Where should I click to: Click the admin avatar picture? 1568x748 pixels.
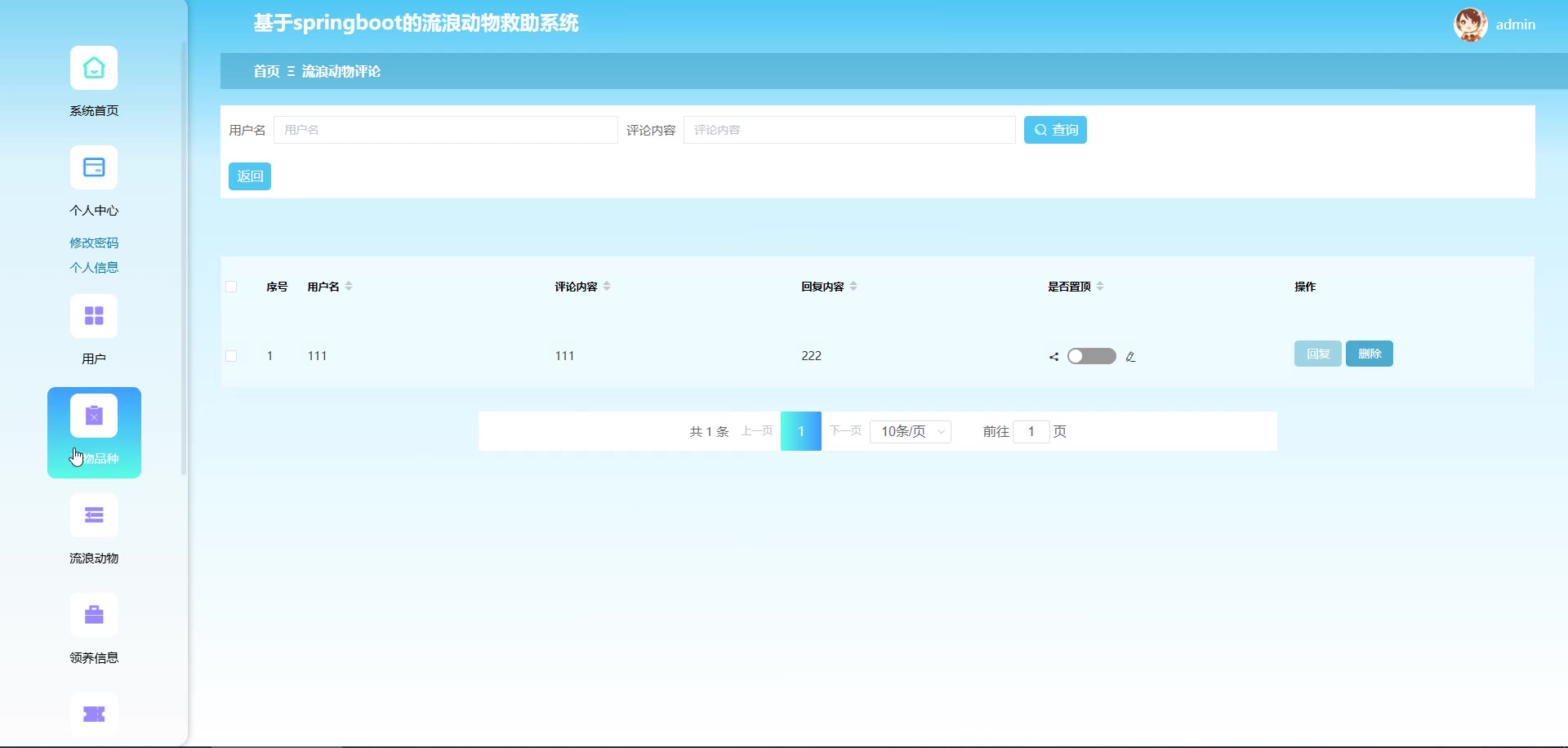[x=1470, y=24]
